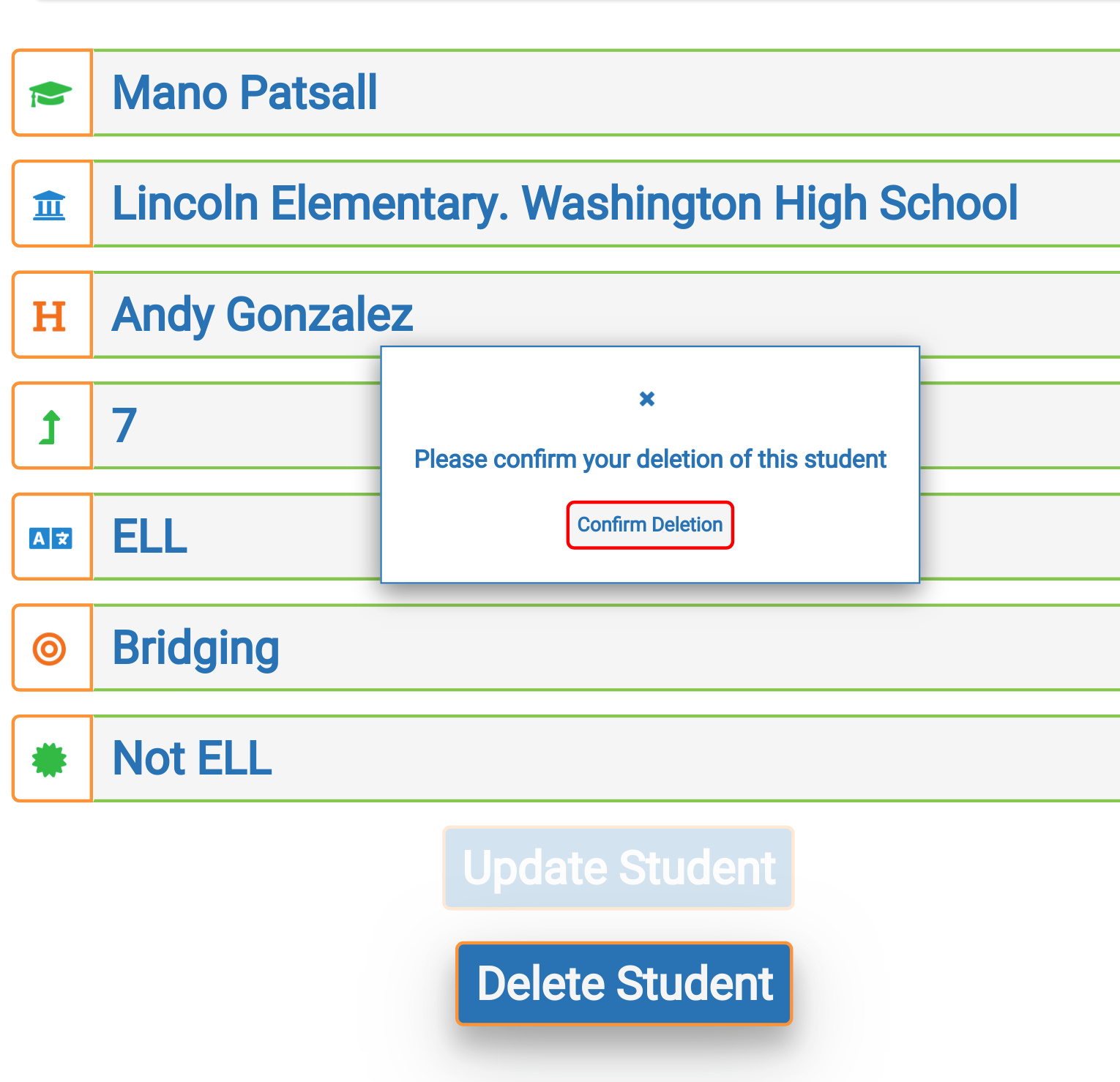Click the green grade level arrow icon
This screenshot has height=1082, width=1120.
pyautogui.click(x=50, y=427)
